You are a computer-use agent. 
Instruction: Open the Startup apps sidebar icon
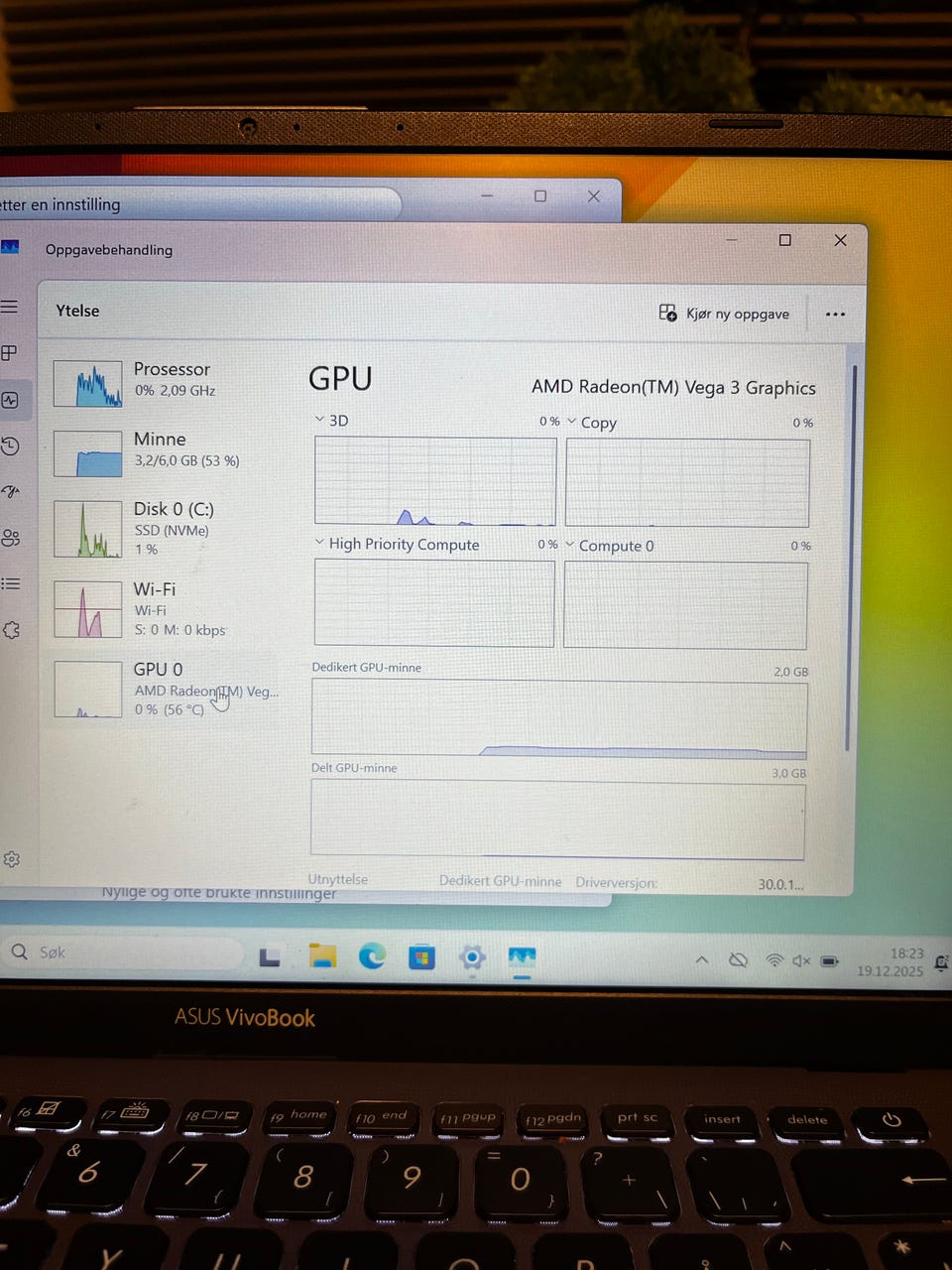pyautogui.click(x=11, y=491)
